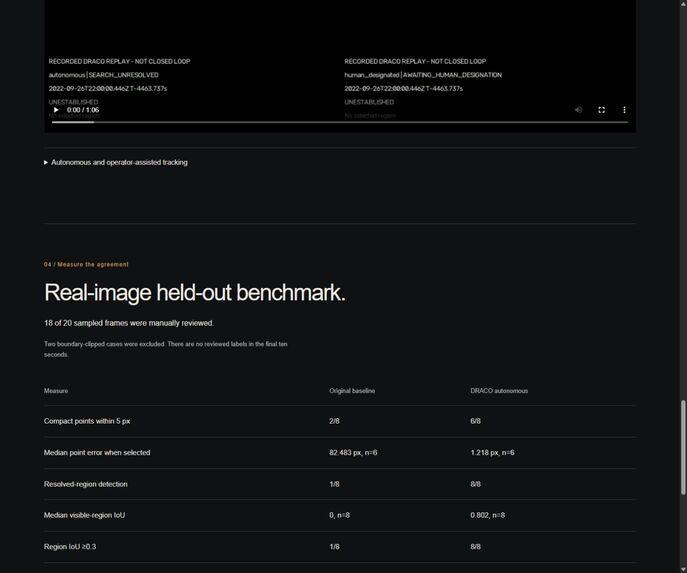Click 'human_designated | AWAITING_HUMAN_DESIGNATION' overlay text
The height and width of the screenshot is (573, 687).
click(423, 75)
